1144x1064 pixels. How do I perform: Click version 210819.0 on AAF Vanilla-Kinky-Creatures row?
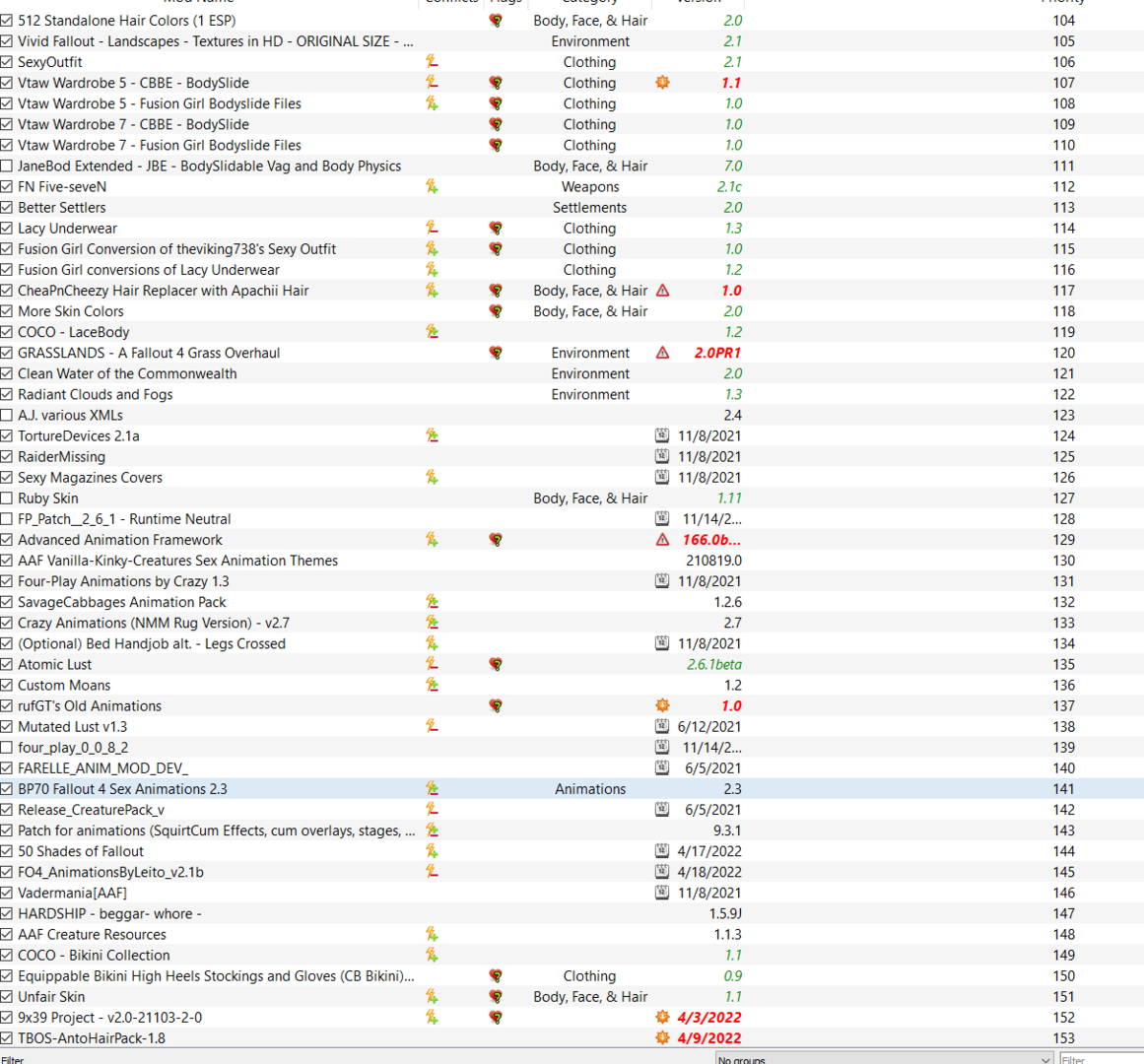713,561
